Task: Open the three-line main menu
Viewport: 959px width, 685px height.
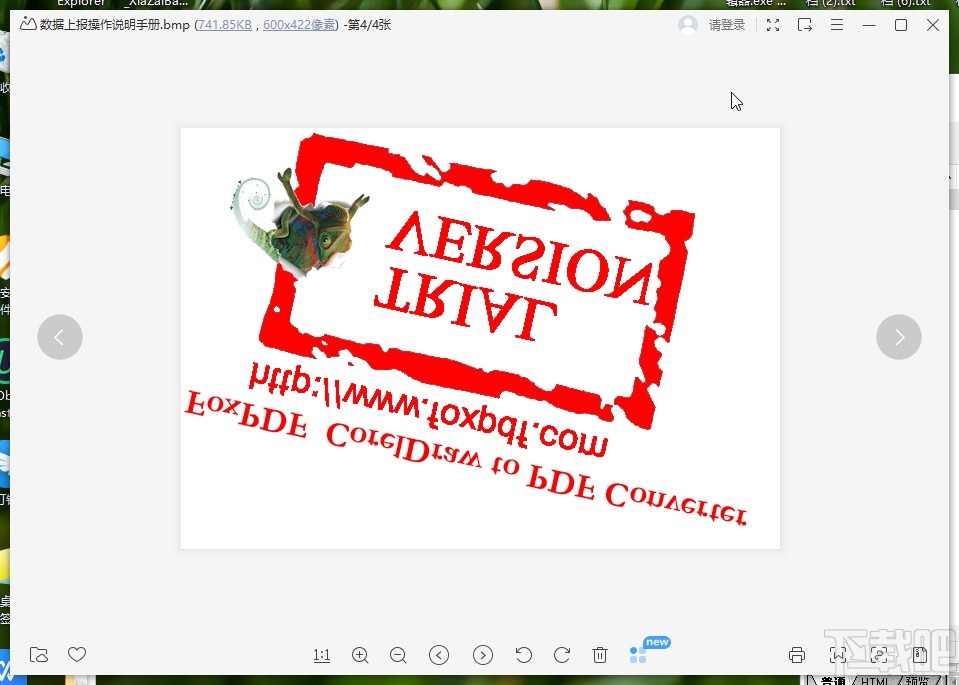Action: coord(837,25)
